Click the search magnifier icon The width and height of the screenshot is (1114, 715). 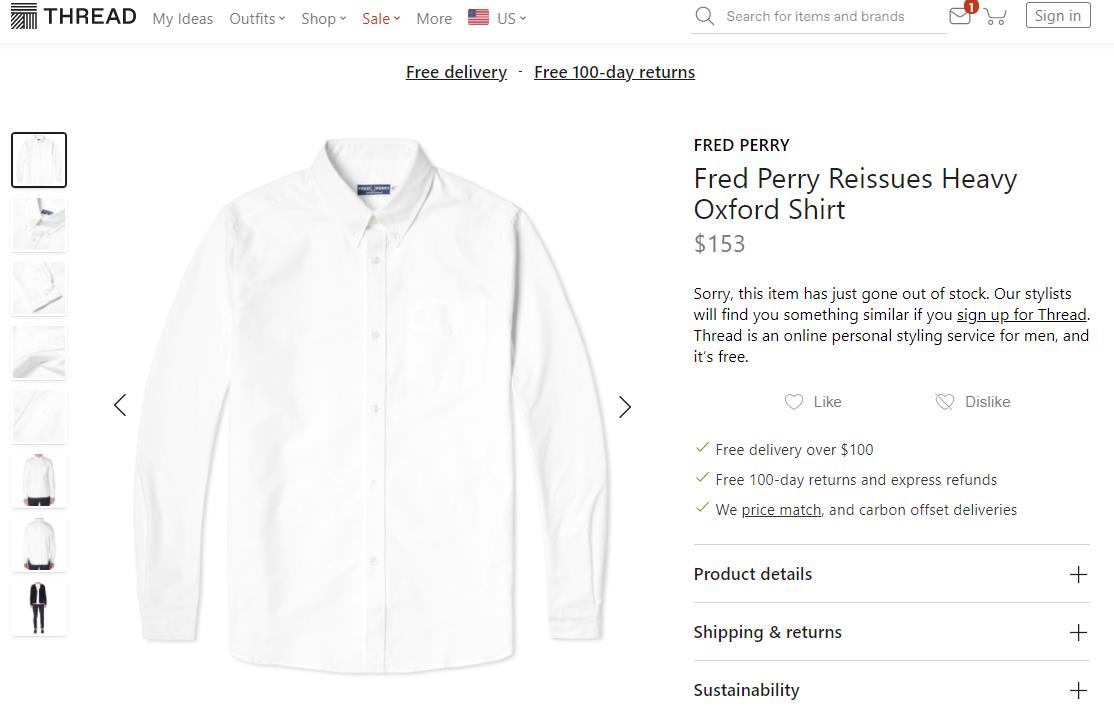click(x=705, y=16)
